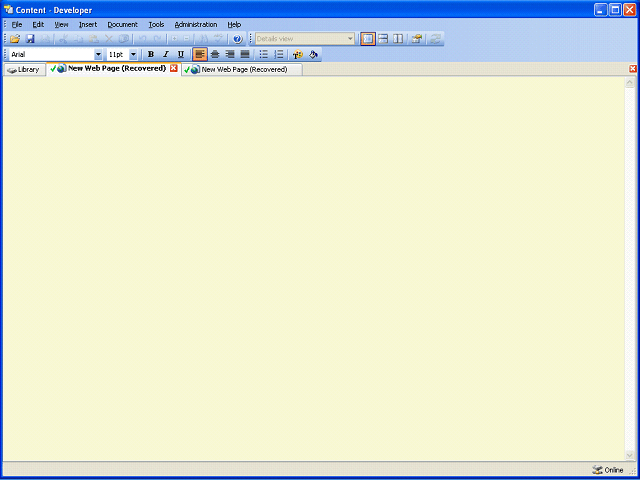Open the Document menu
The image size is (640, 480).
(x=122, y=24)
